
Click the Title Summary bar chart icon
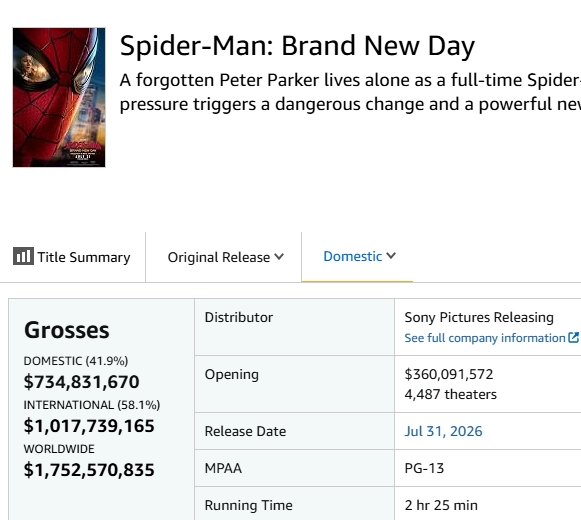(x=23, y=256)
